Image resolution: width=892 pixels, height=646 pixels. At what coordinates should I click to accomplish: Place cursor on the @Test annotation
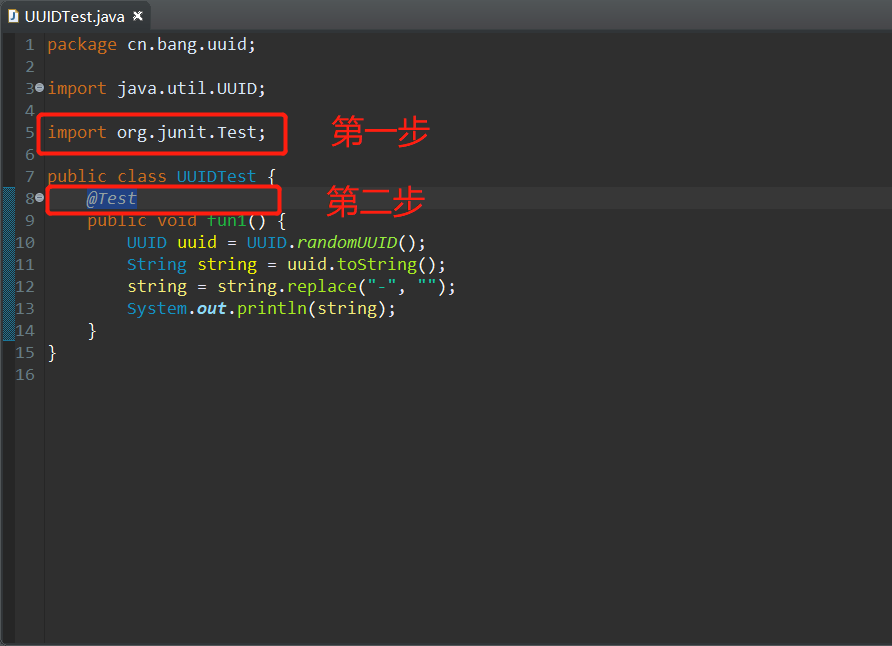pyautogui.click(x=111, y=198)
